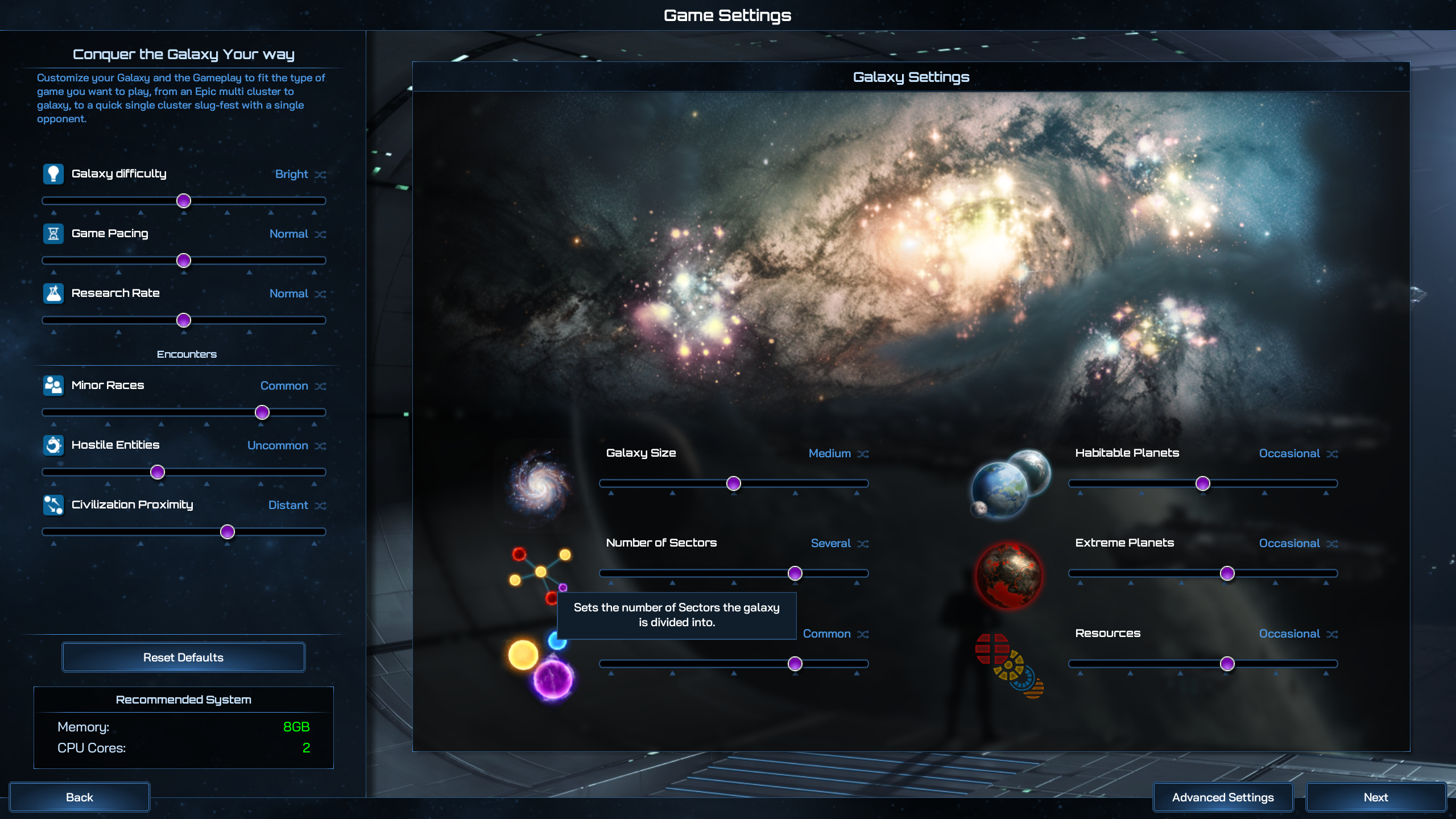Click the Reset Defaults button

[x=183, y=657]
